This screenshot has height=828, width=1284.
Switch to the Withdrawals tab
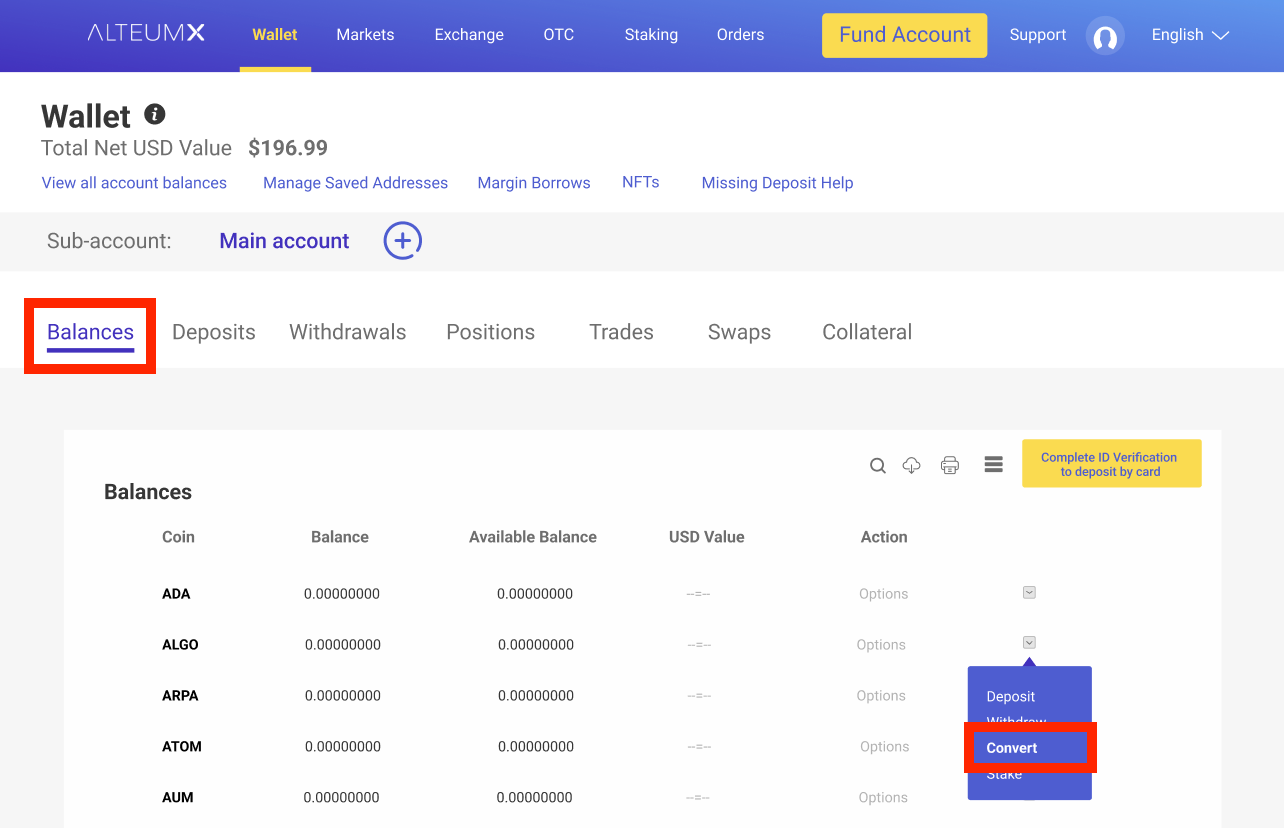point(348,332)
